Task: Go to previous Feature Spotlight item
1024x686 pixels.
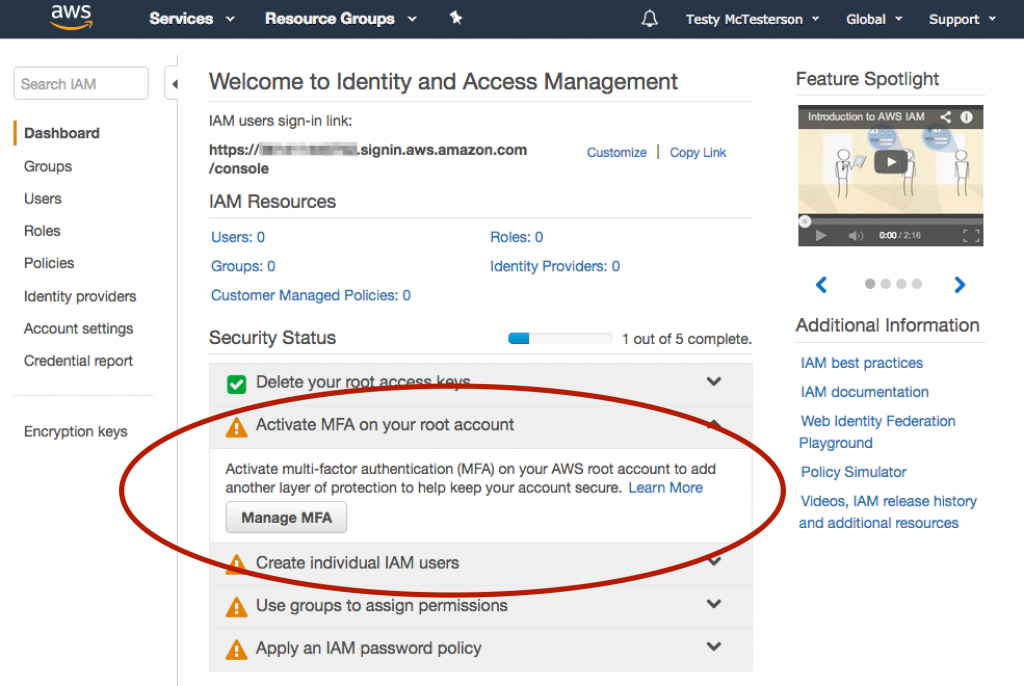Action: [x=822, y=284]
